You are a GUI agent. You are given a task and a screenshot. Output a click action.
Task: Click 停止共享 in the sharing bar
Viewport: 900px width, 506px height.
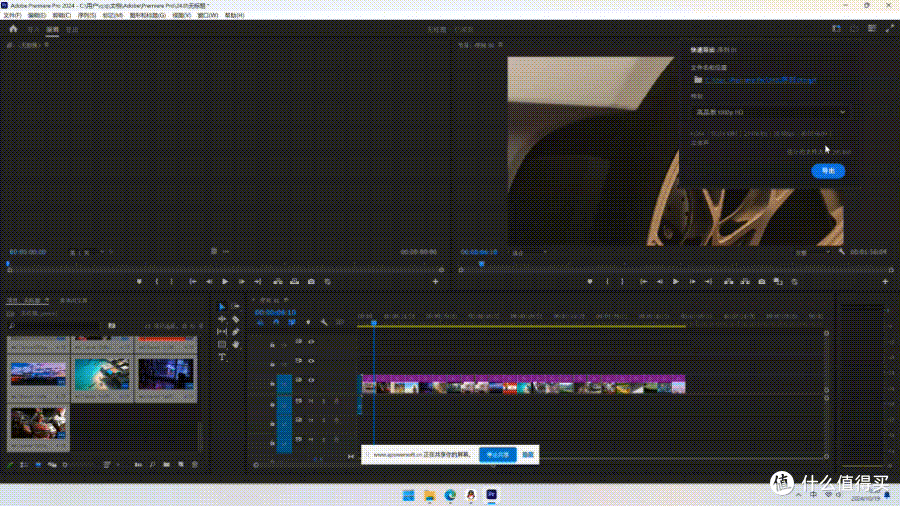[498, 454]
